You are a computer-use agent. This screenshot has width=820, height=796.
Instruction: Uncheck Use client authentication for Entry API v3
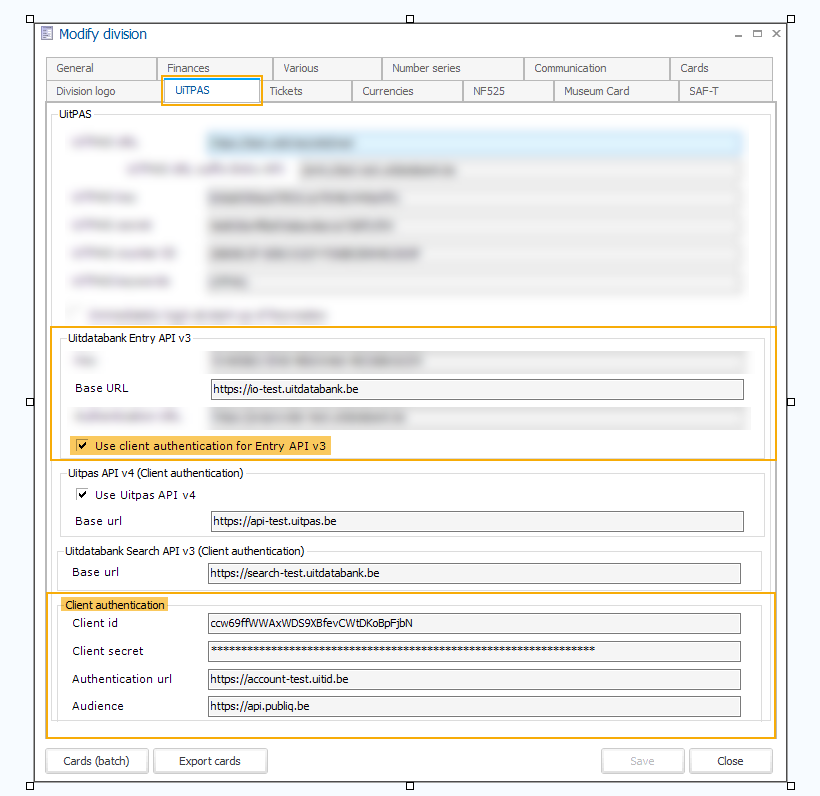tap(82, 445)
